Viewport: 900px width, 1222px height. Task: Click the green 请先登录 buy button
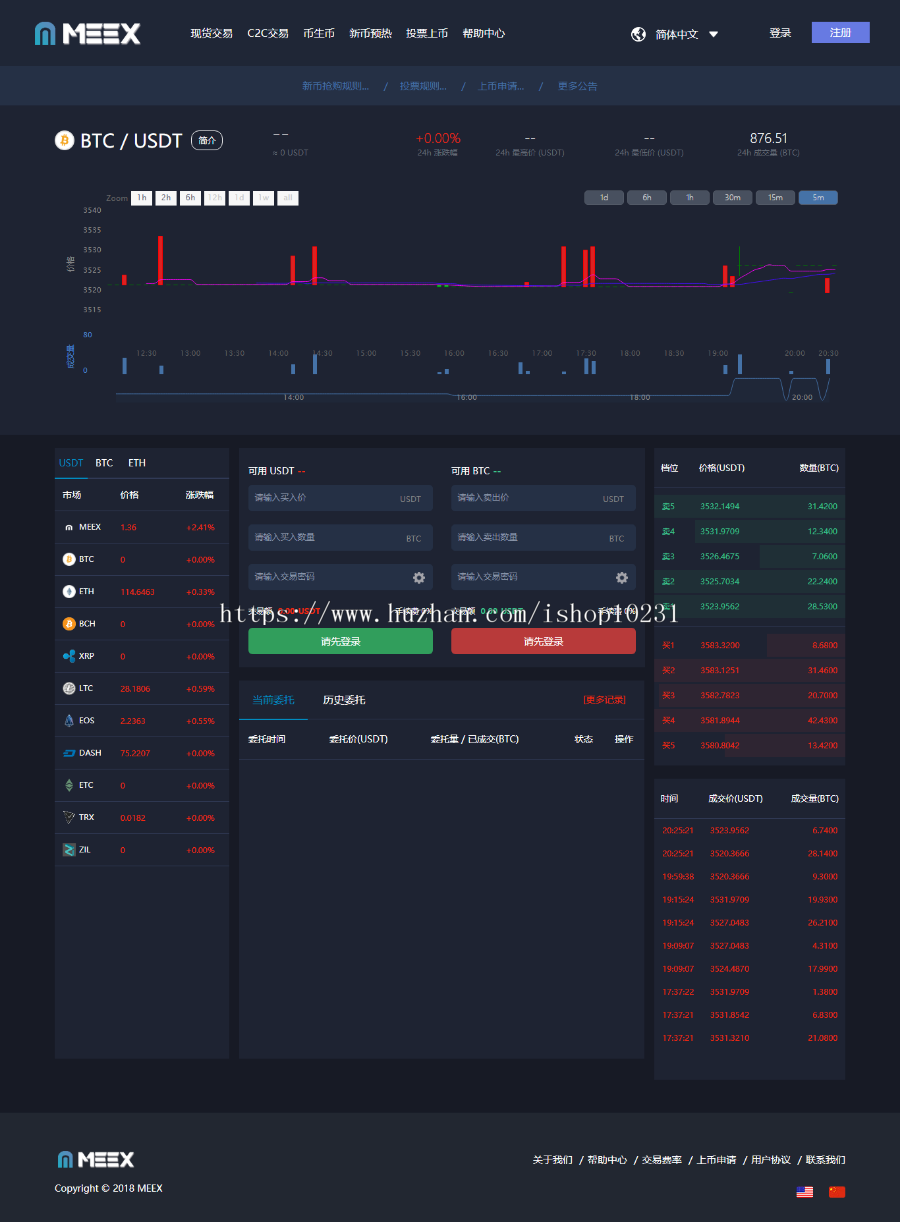(x=341, y=641)
